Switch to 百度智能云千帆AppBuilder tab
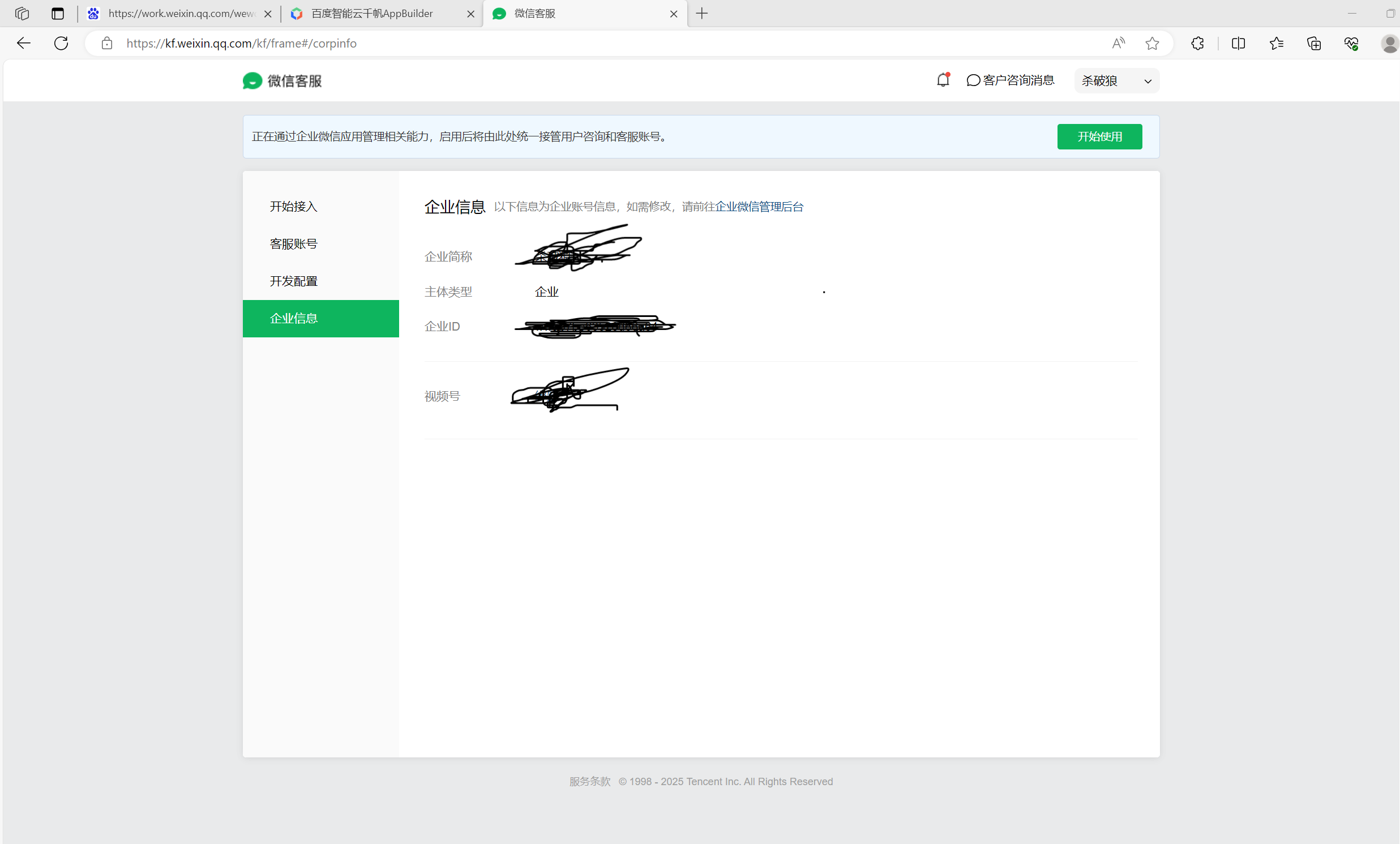1400x844 pixels. [372, 14]
